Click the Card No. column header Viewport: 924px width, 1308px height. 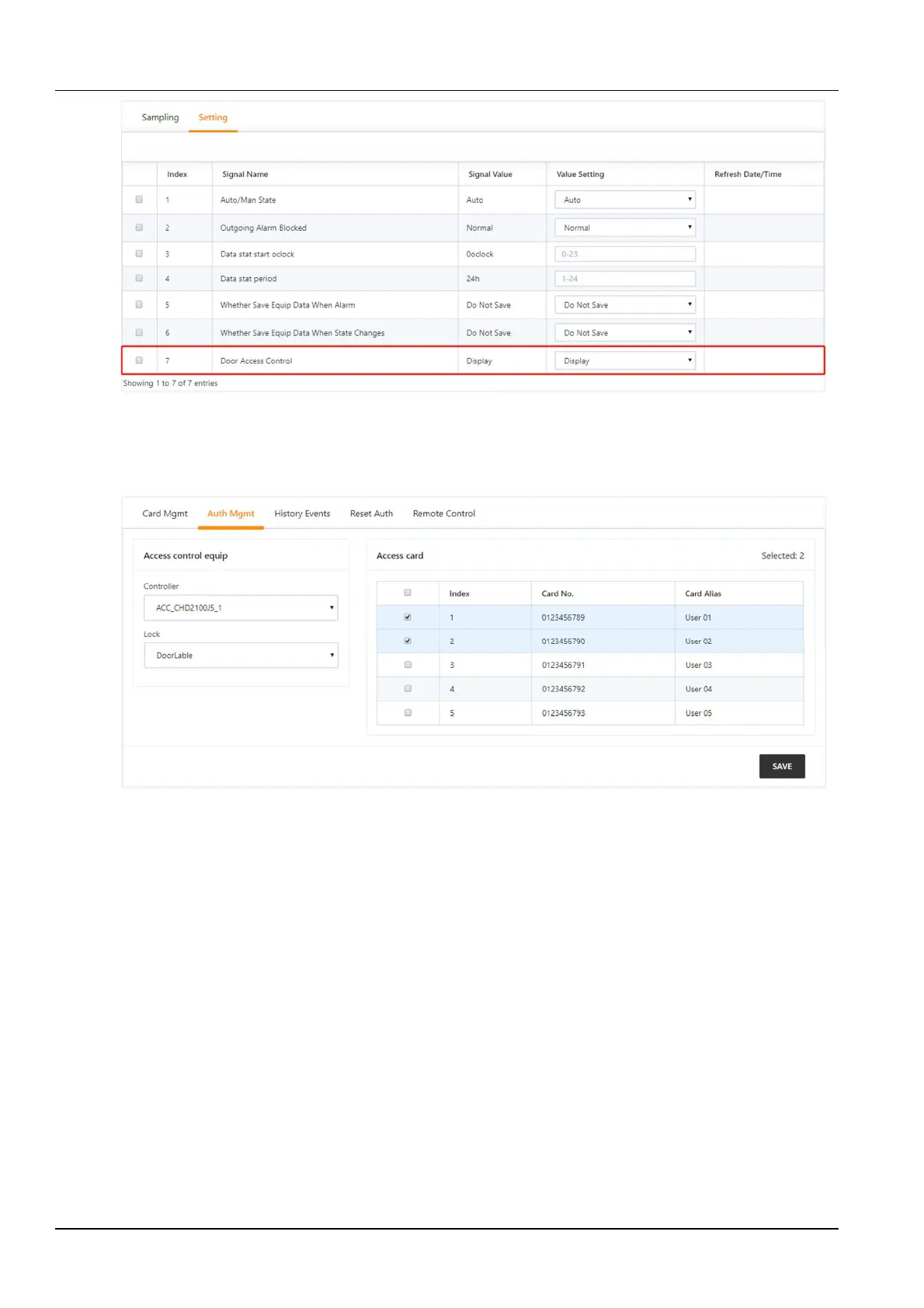tap(558, 593)
